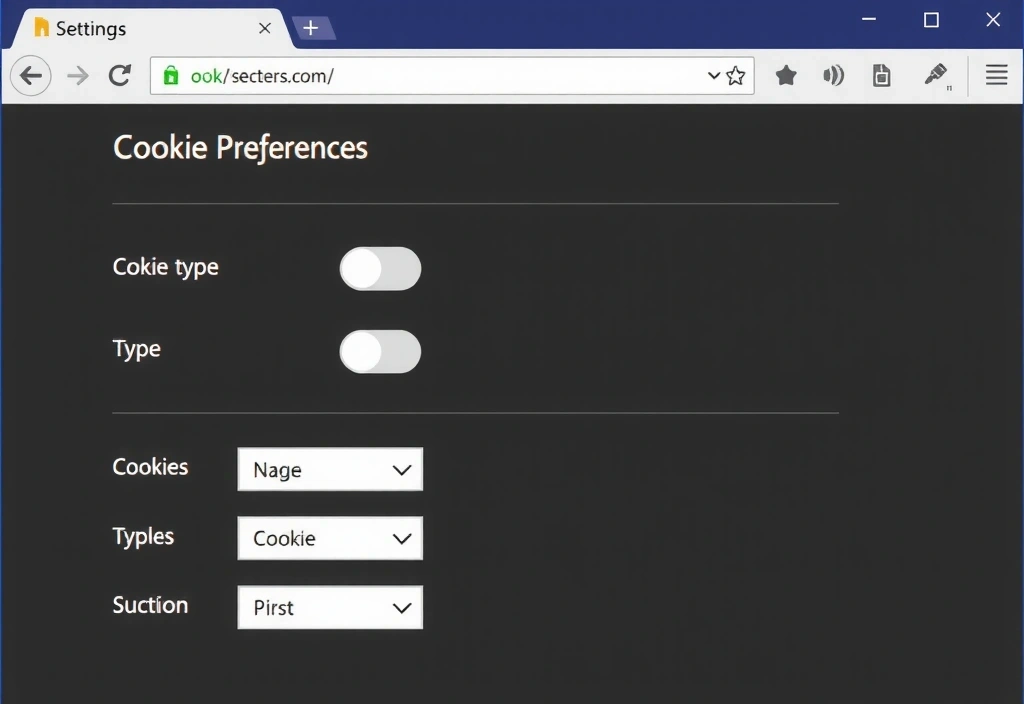The image size is (1024, 704).
Task: Click the green padlock security icon
Action: pos(170,75)
